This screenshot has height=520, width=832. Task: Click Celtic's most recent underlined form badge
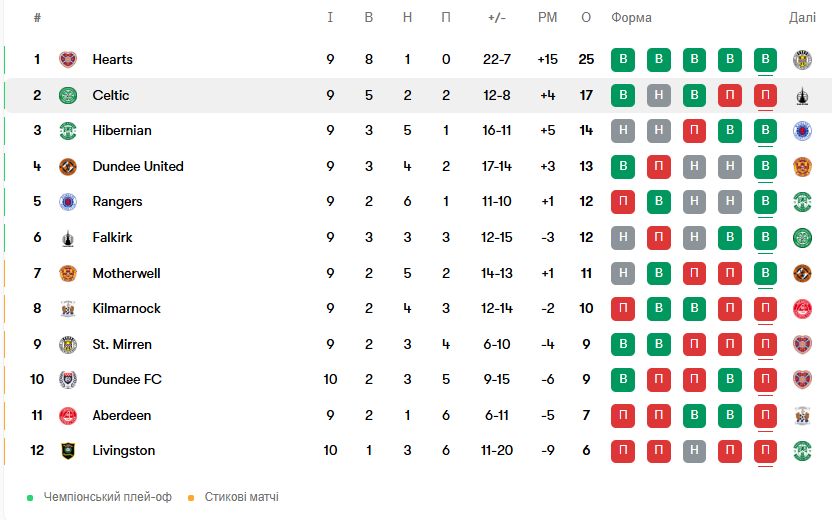765,96
